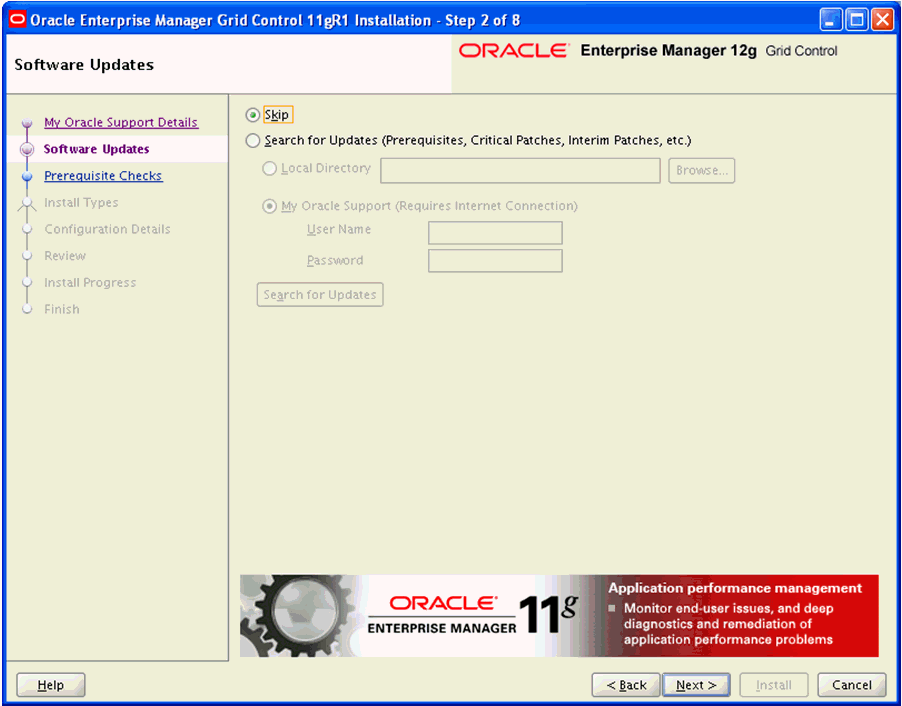
Task: Click the Back button
Action: 626,685
